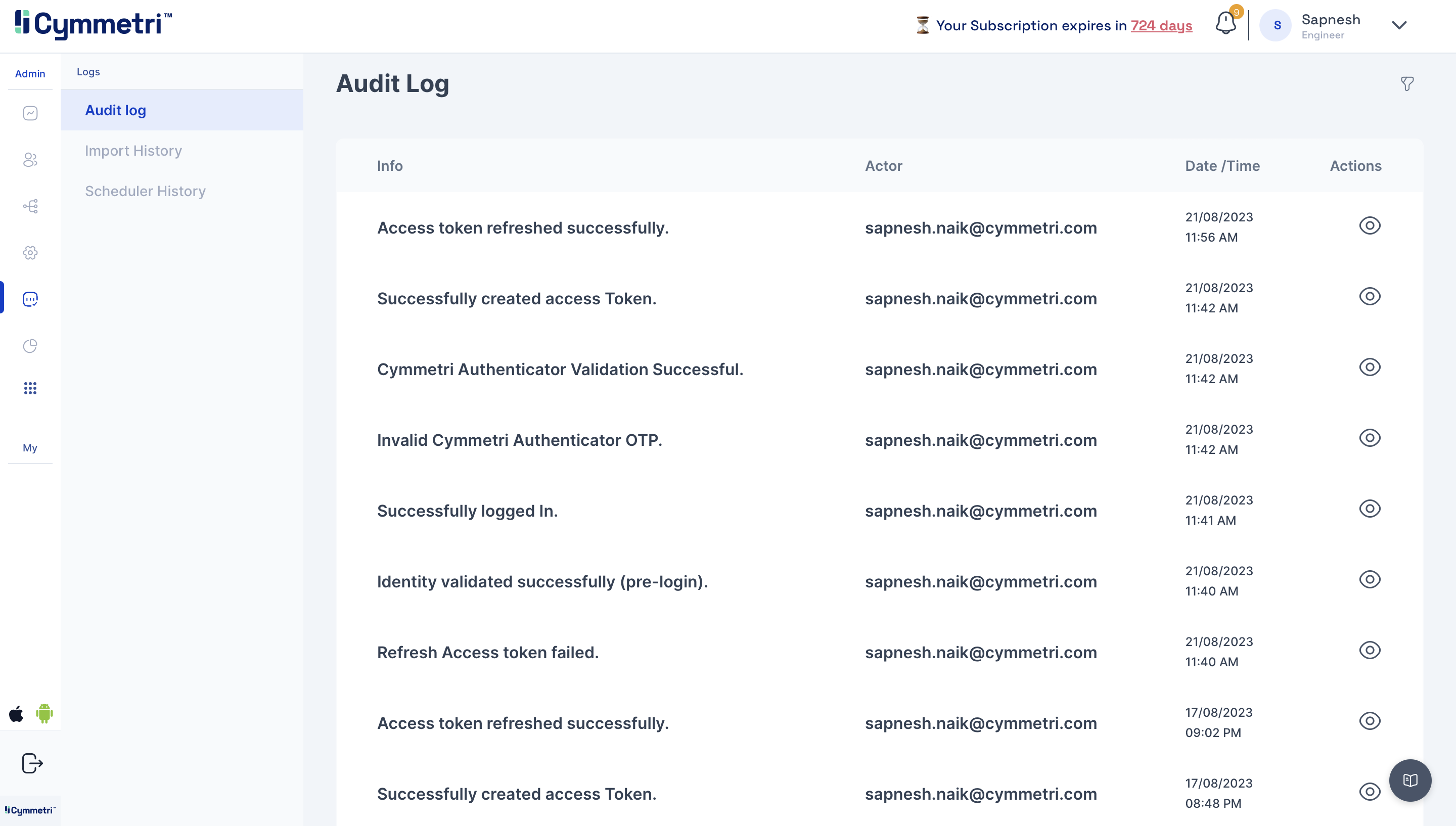Click the reports pie chart sidebar icon
The width and height of the screenshot is (1456, 826).
point(30,345)
